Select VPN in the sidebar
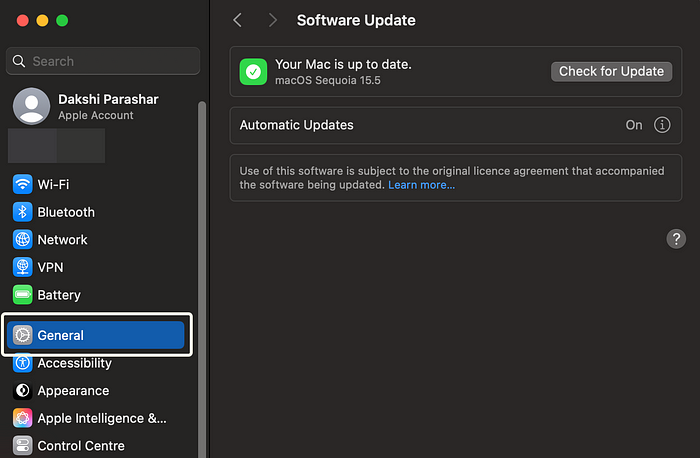This screenshot has width=700, height=458. [x=96, y=267]
